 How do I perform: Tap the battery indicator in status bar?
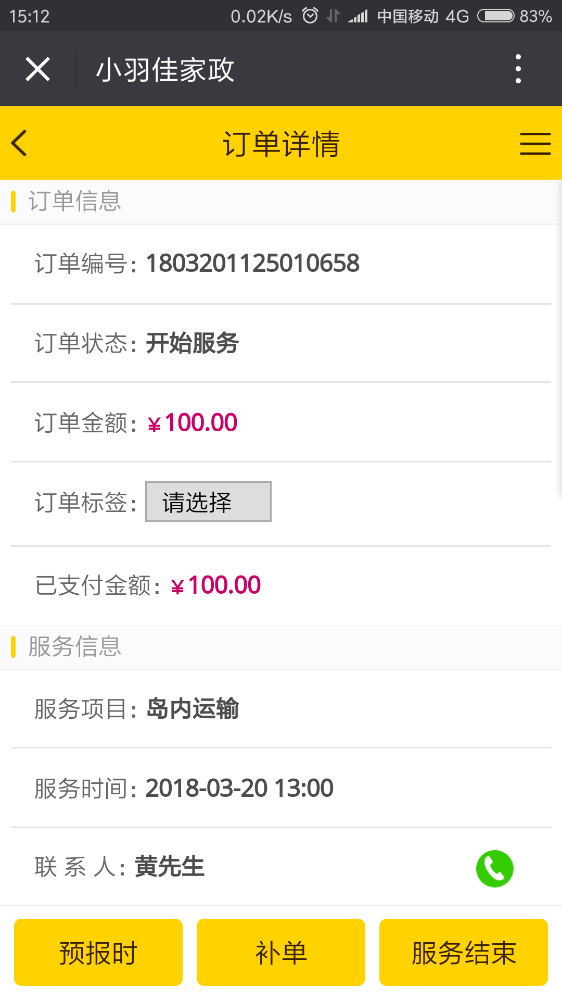496,15
